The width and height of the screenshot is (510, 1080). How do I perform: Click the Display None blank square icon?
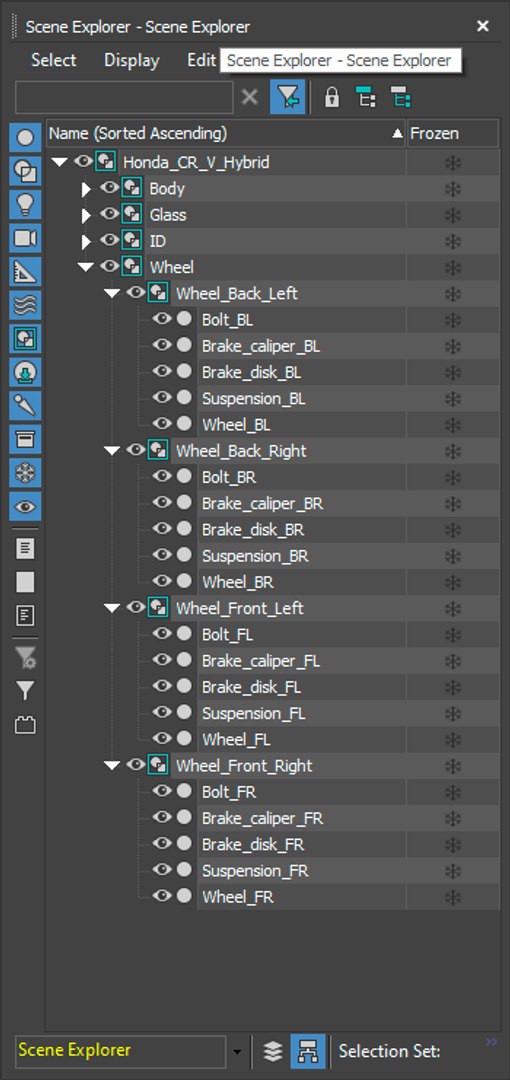tap(26, 582)
